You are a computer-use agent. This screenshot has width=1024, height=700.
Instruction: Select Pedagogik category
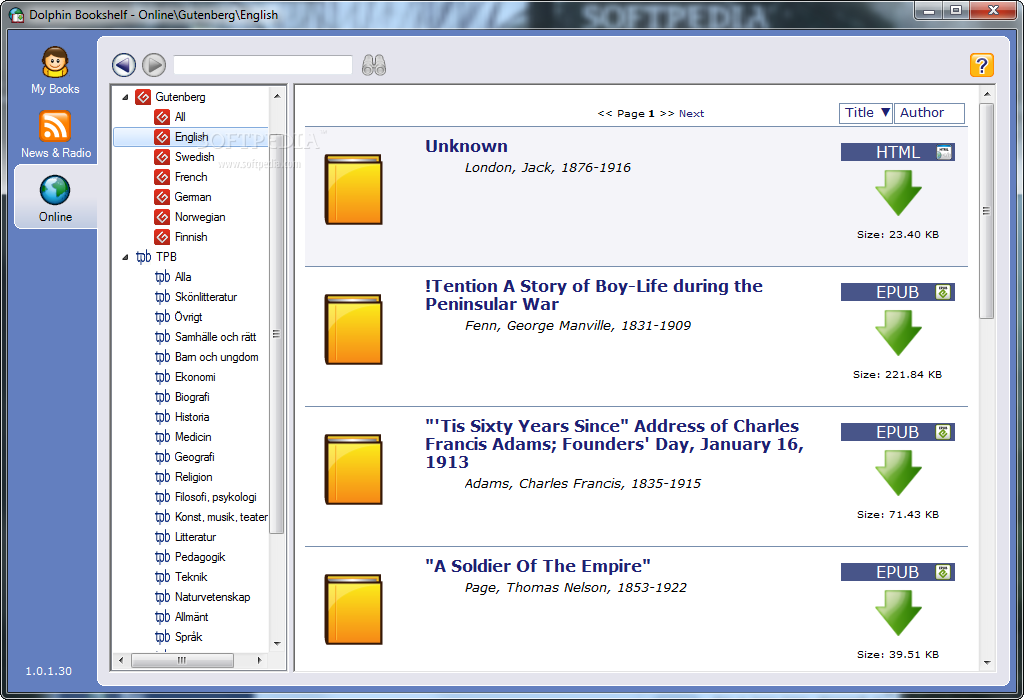point(200,557)
